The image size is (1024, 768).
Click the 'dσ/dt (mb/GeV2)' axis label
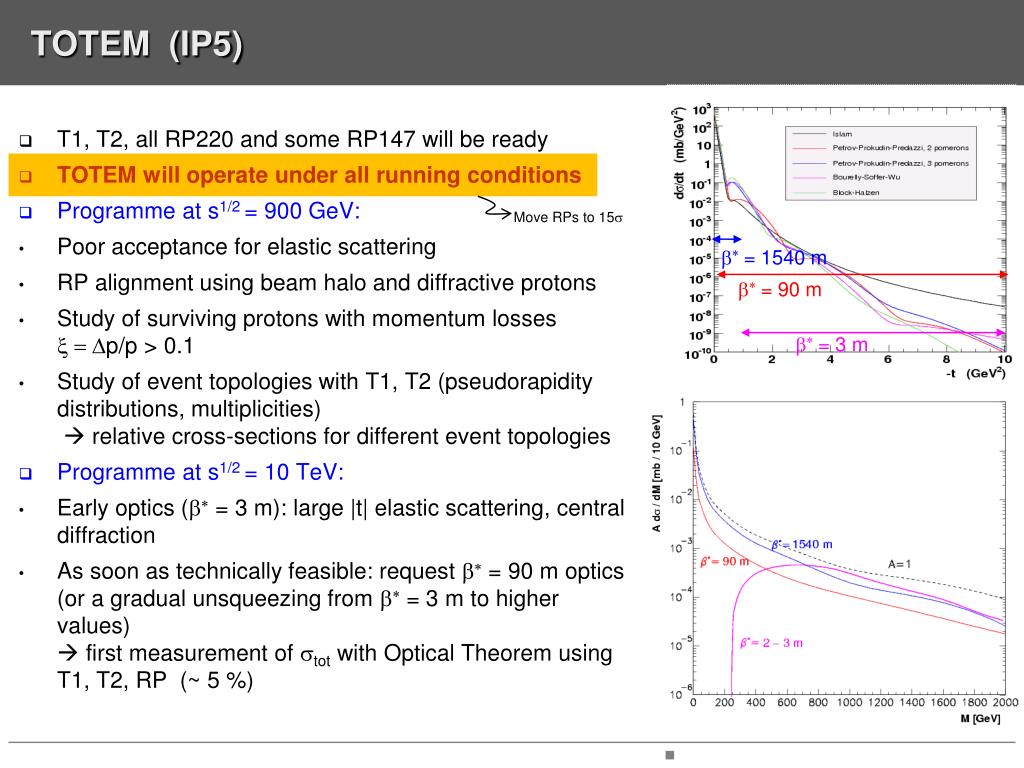679,152
